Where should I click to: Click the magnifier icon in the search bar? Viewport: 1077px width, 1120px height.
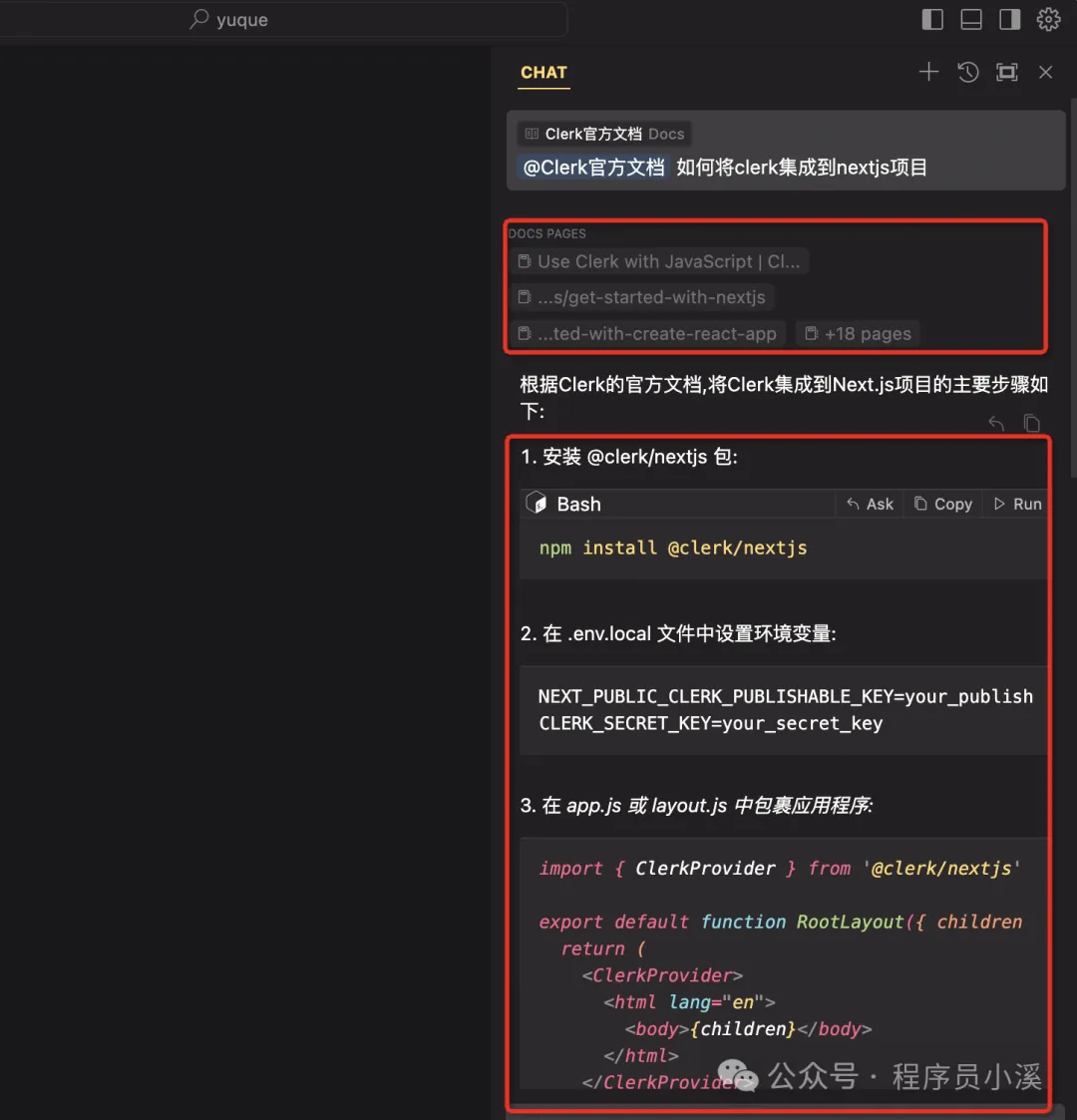coord(199,19)
